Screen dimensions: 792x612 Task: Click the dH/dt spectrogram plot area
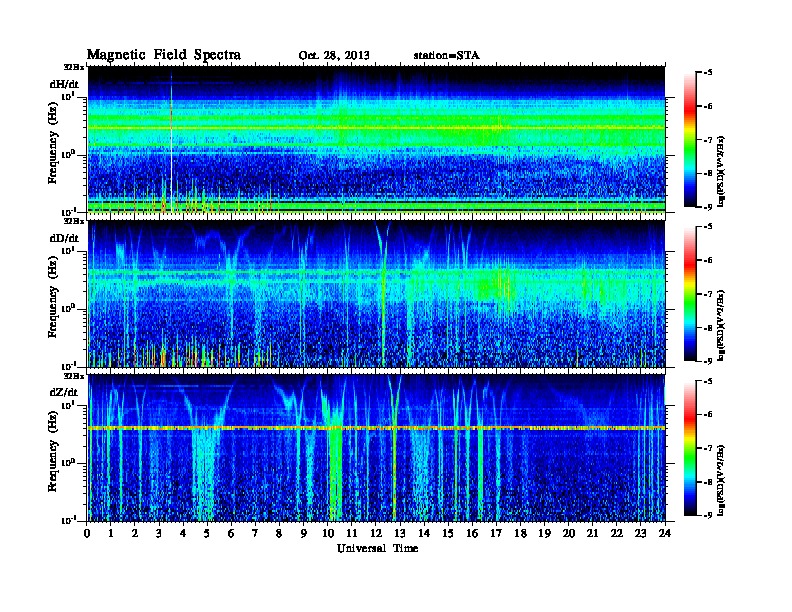click(x=376, y=140)
